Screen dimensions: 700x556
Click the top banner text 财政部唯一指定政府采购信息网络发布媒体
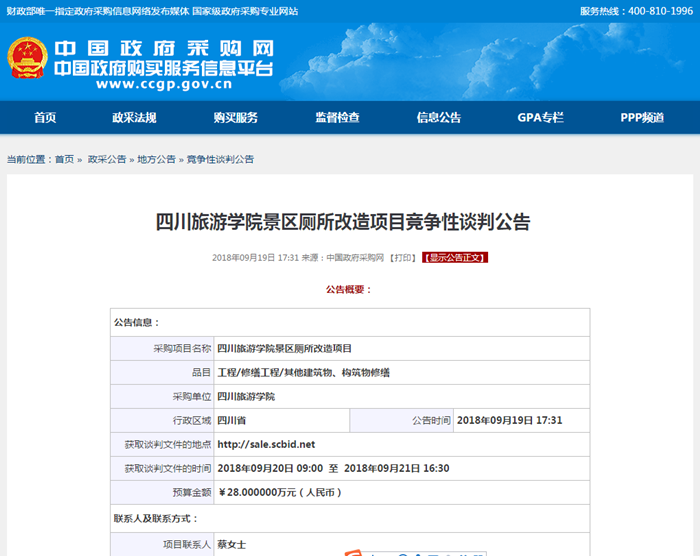(x=98, y=11)
